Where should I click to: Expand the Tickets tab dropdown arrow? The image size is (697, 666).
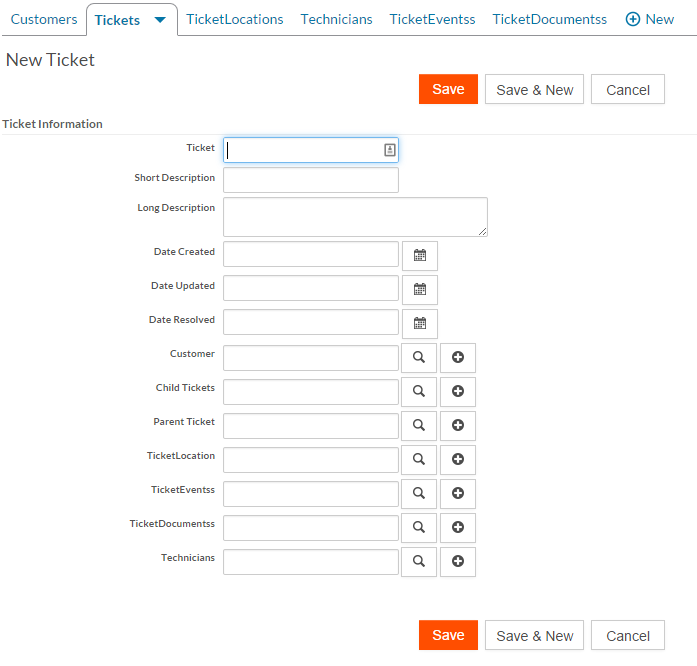pyautogui.click(x=160, y=20)
